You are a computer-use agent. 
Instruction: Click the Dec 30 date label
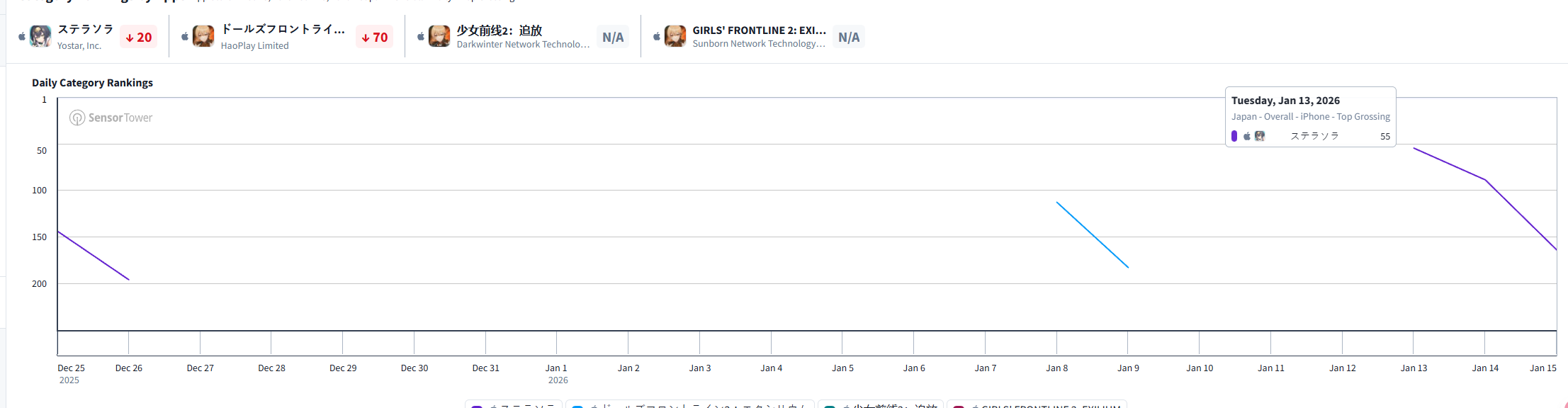click(414, 368)
